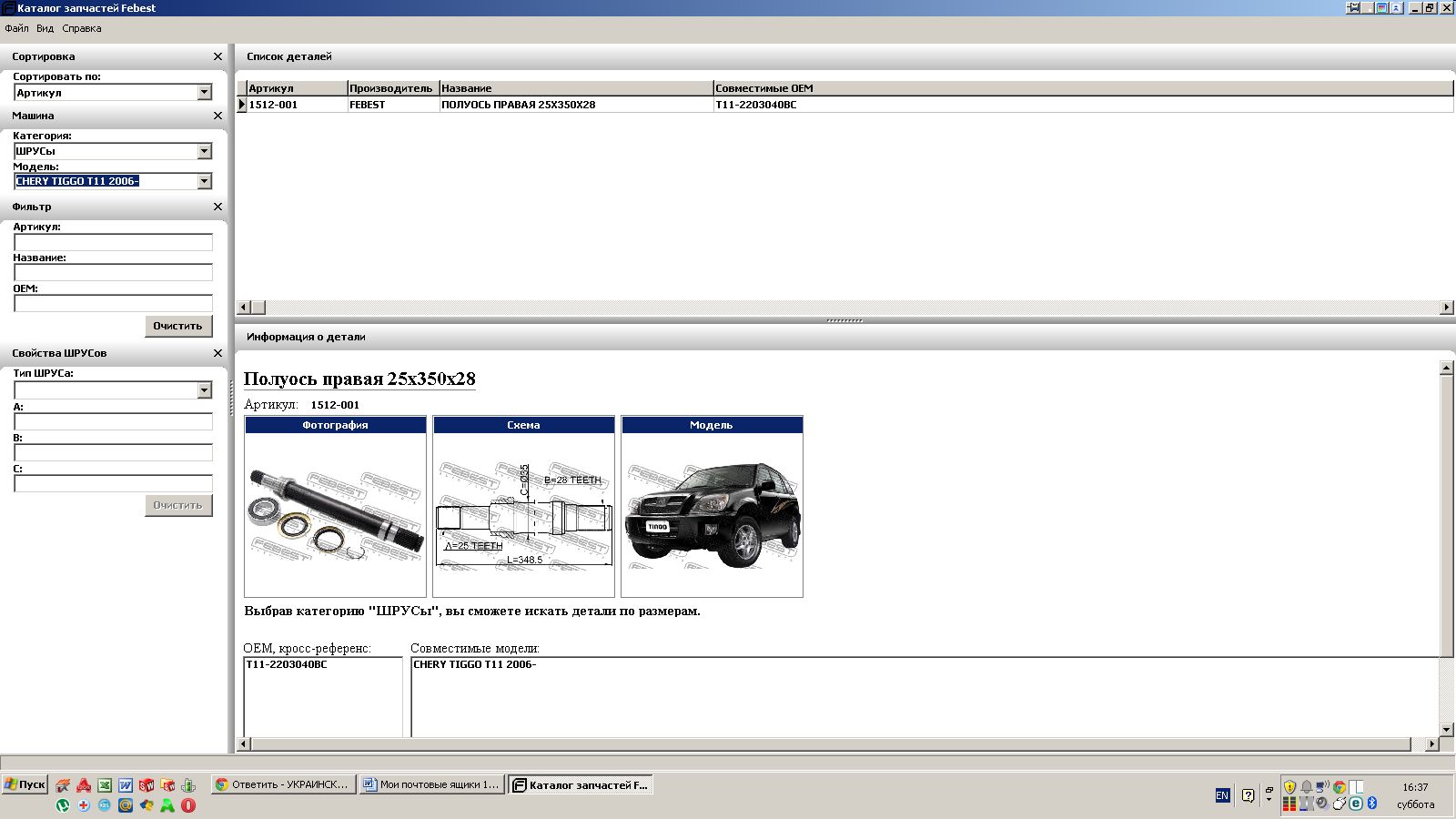Screen dimensions: 1456x819
Task: Open the Справка menu
Action: [x=82, y=28]
